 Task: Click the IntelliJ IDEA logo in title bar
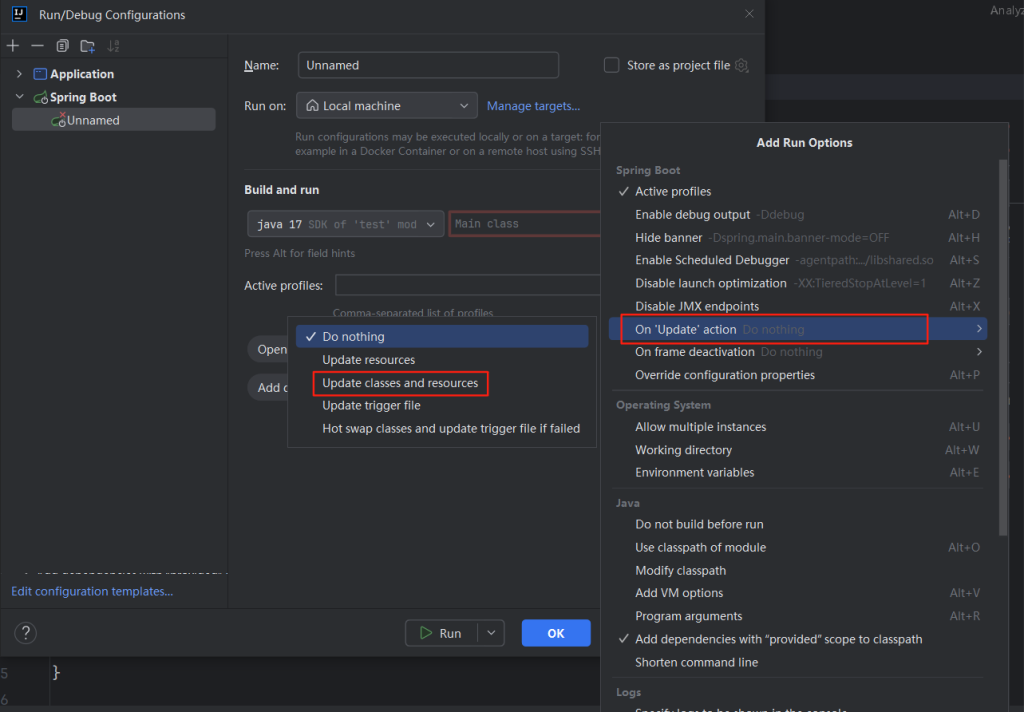point(20,14)
